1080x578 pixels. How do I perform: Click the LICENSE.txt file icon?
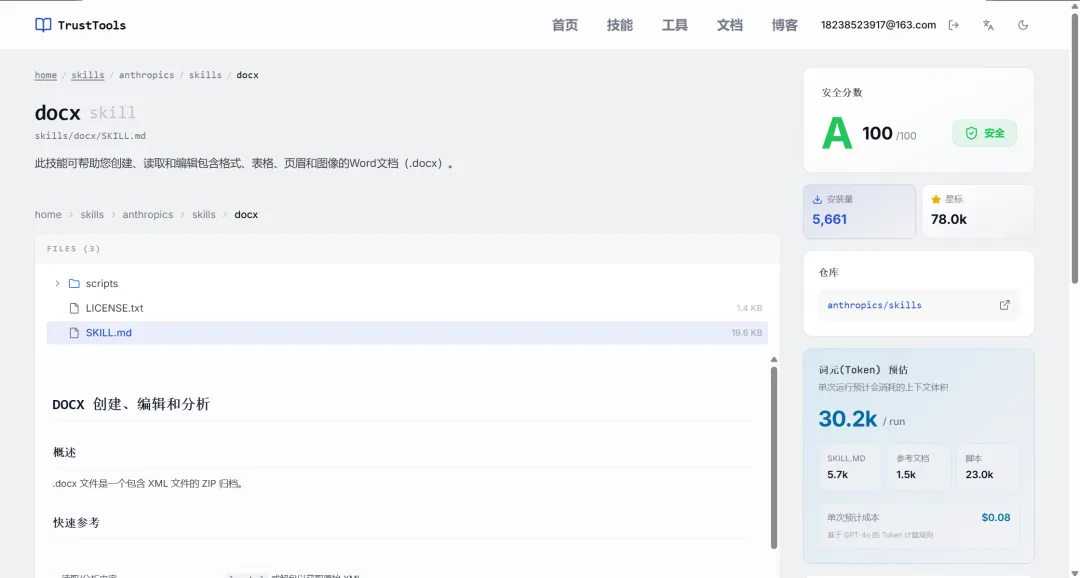74,308
